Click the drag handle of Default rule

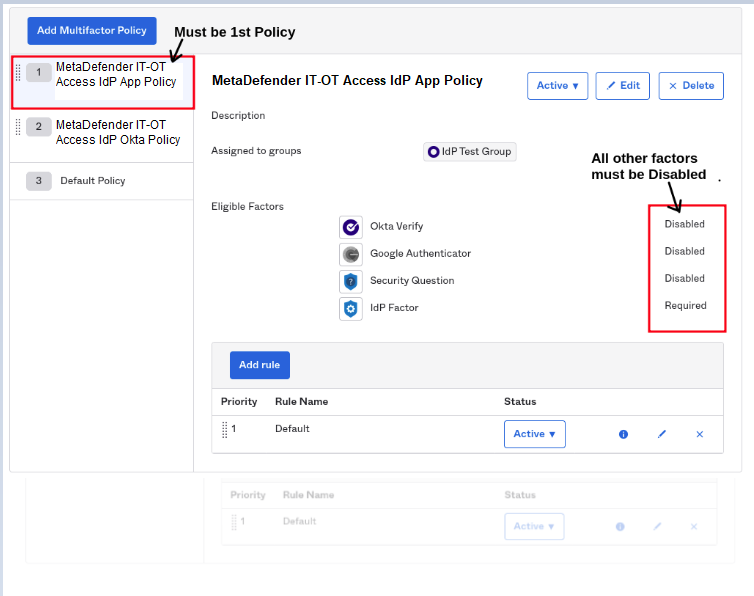[x=225, y=429]
